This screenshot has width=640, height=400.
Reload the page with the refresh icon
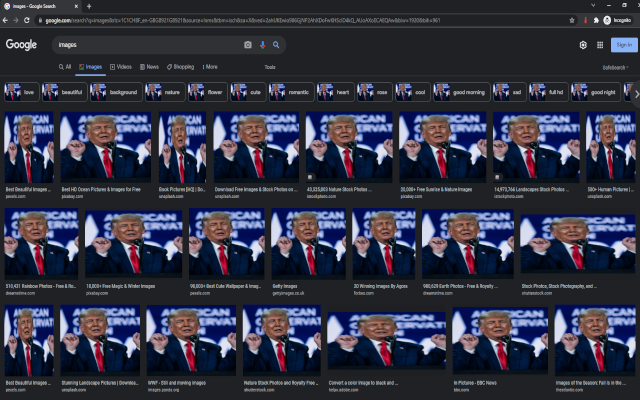pos(27,20)
